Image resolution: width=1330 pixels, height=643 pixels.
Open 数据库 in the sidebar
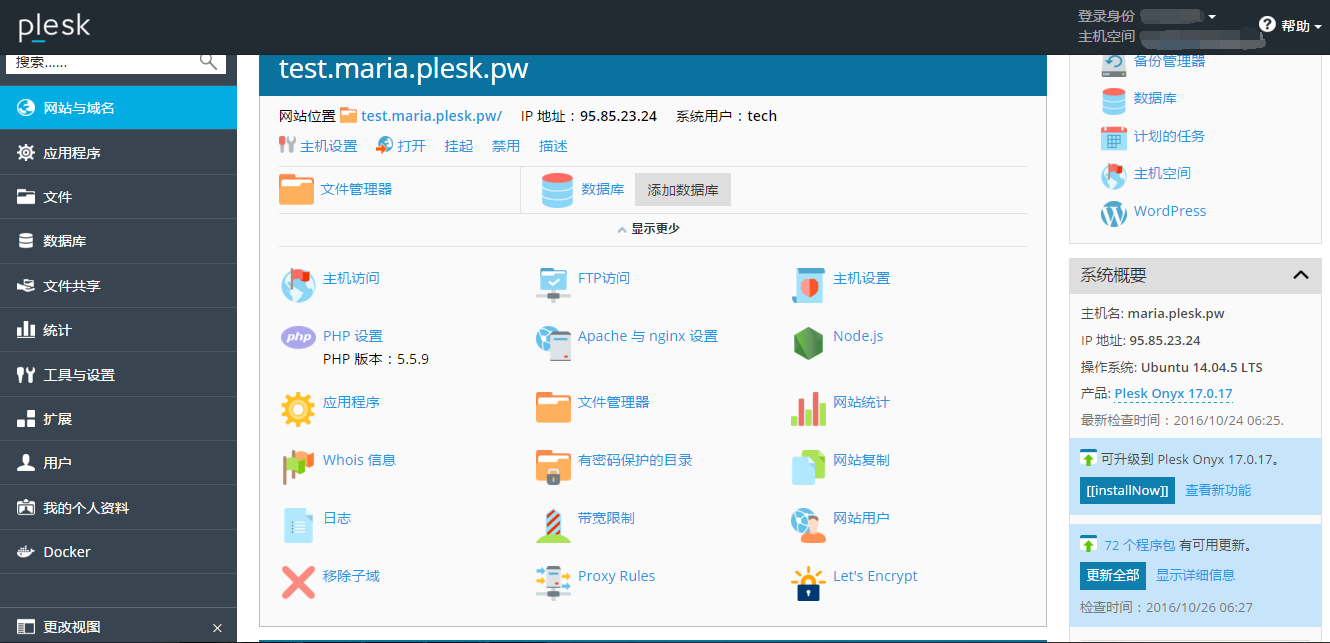click(x=118, y=241)
